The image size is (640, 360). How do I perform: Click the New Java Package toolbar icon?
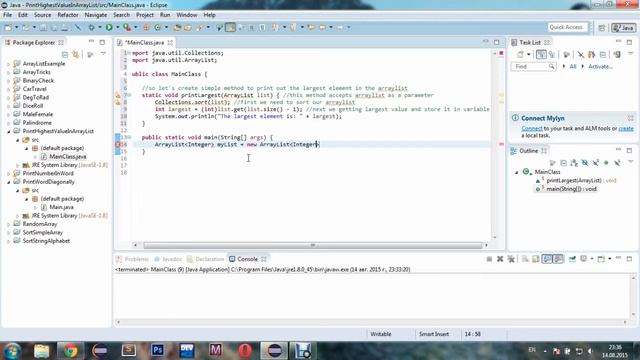(146, 27)
